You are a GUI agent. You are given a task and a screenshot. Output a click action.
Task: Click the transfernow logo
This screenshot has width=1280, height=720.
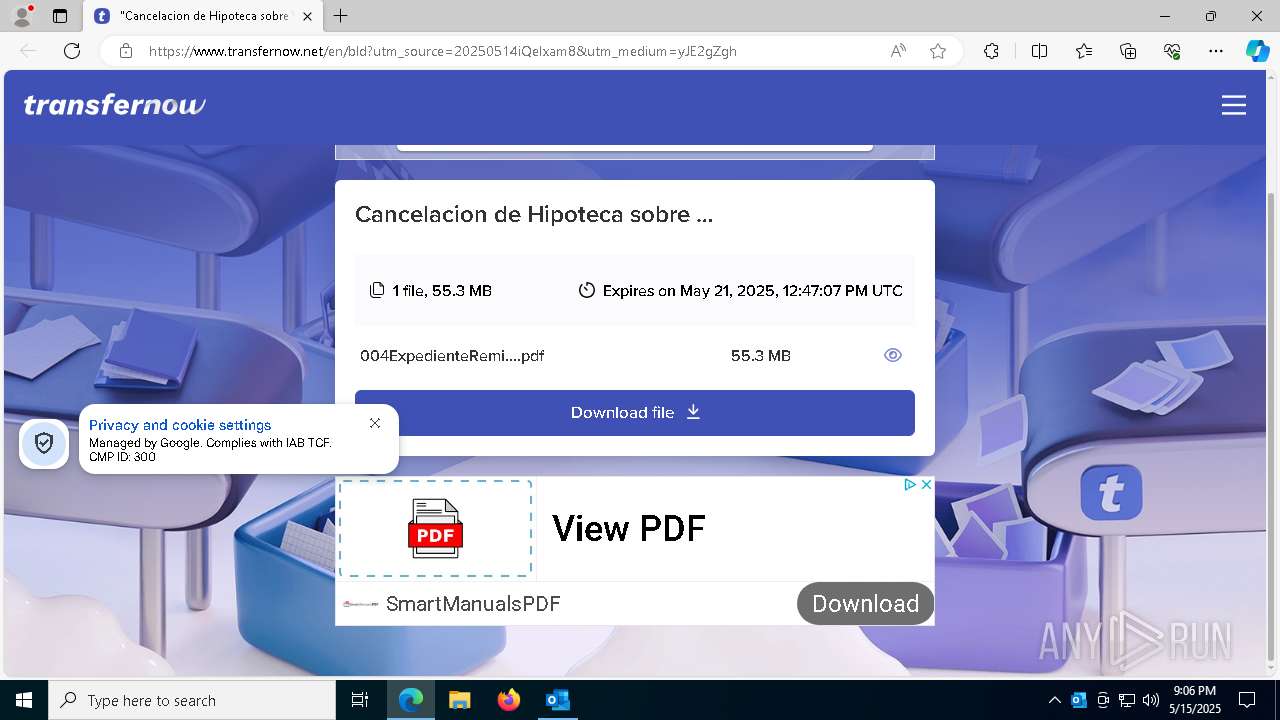pyautogui.click(x=114, y=105)
